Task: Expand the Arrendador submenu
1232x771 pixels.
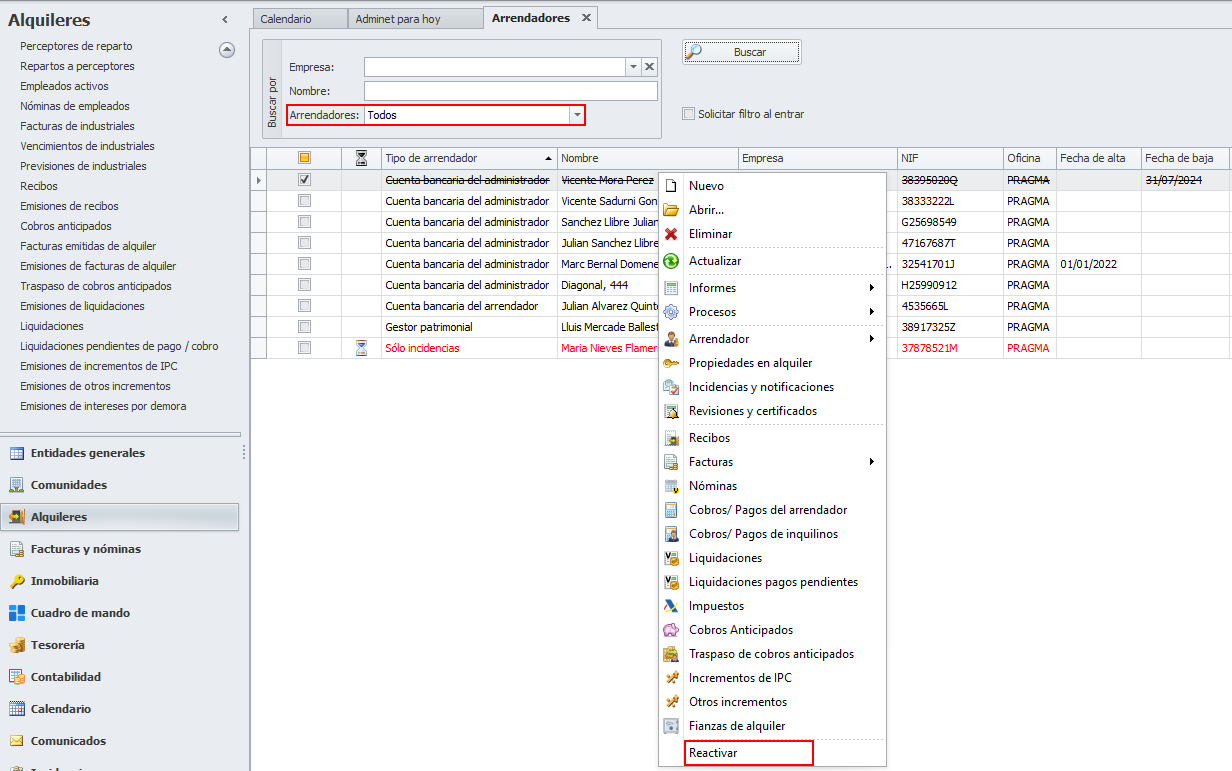Action: coord(872,339)
